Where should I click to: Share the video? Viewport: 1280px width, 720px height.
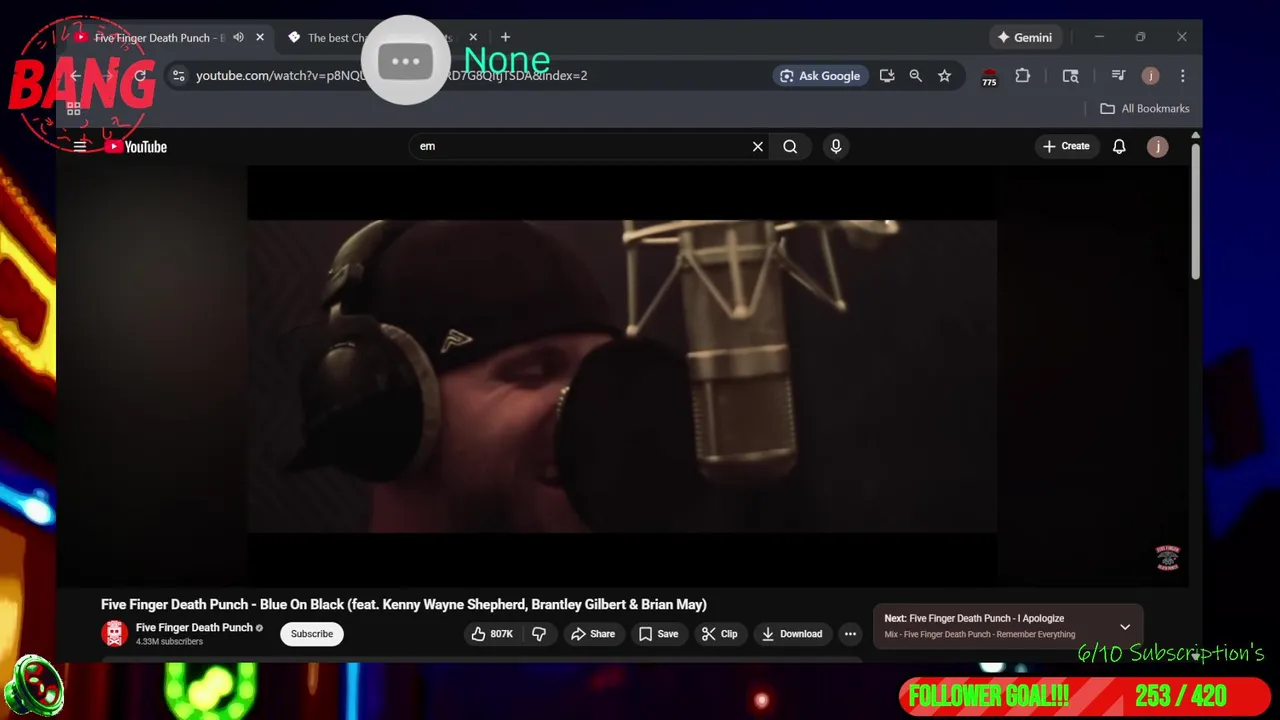pyautogui.click(x=592, y=634)
